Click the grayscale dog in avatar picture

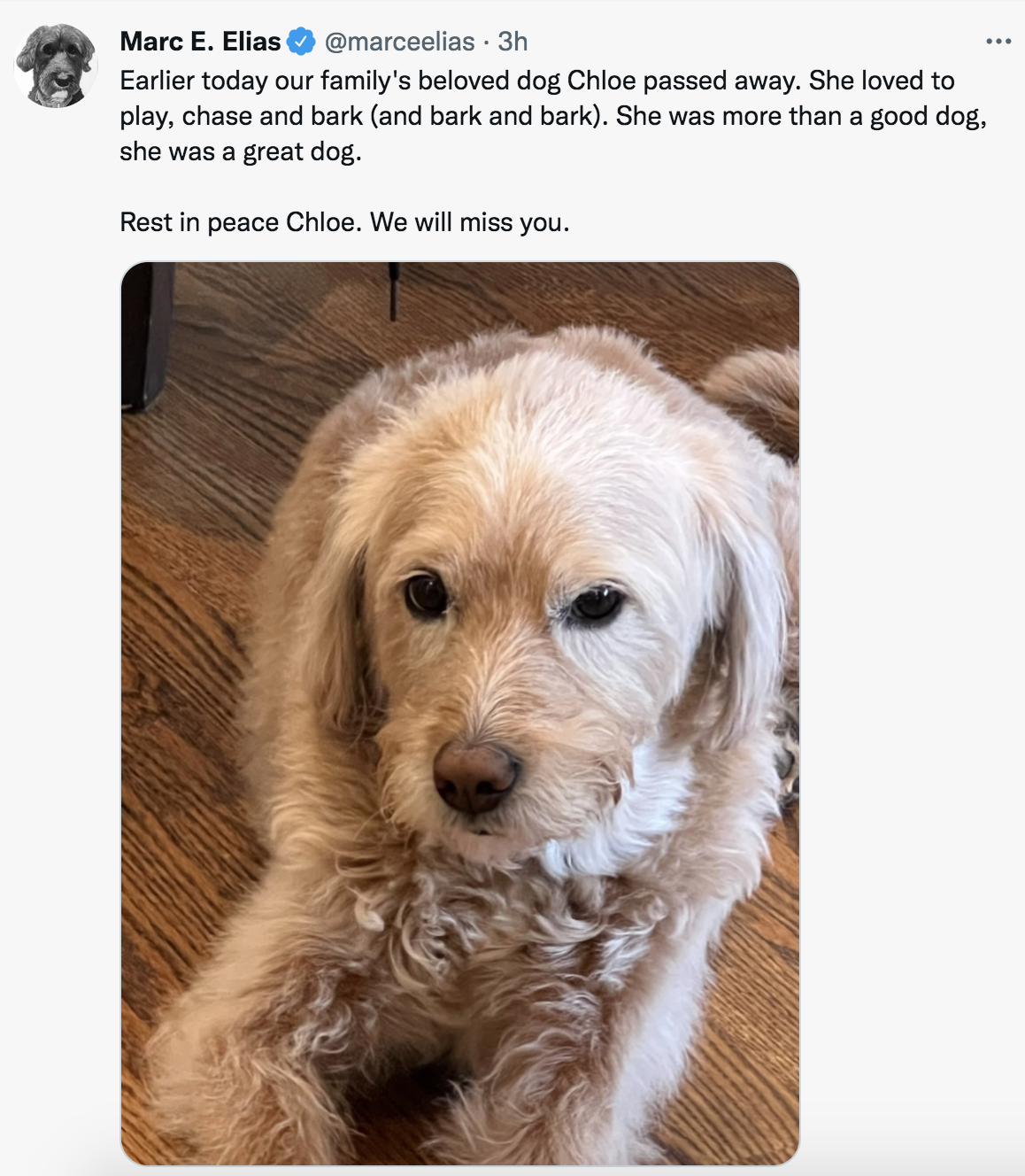click(x=56, y=66)
